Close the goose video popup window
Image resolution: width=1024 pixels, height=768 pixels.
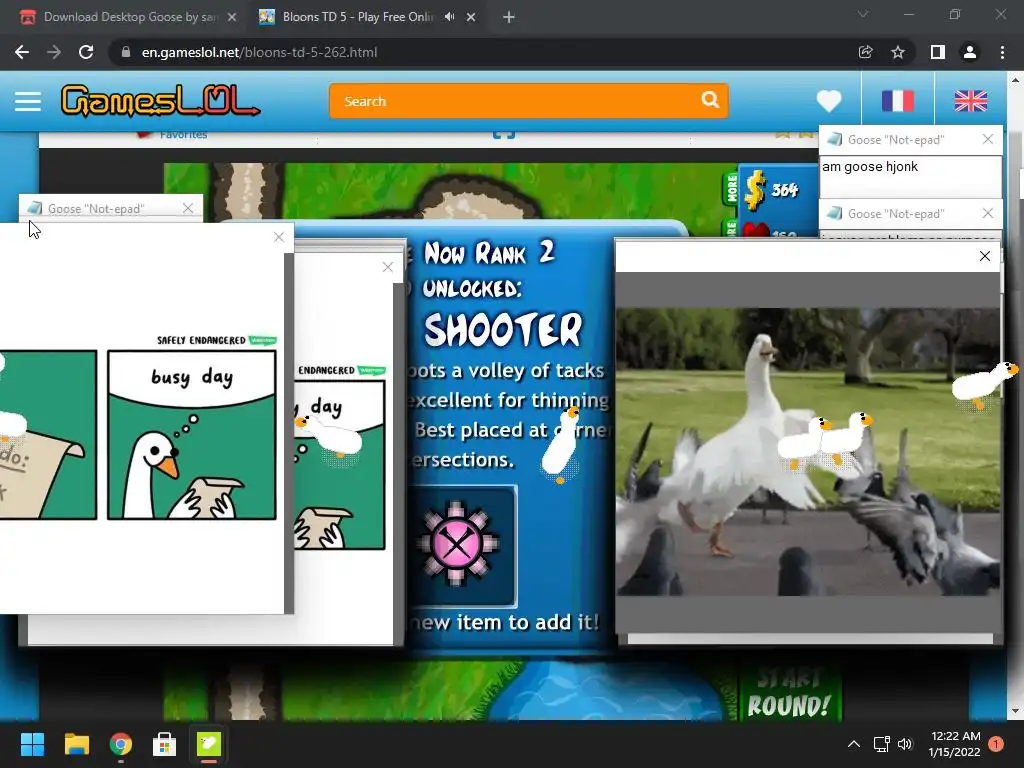[x=985, y=256]
